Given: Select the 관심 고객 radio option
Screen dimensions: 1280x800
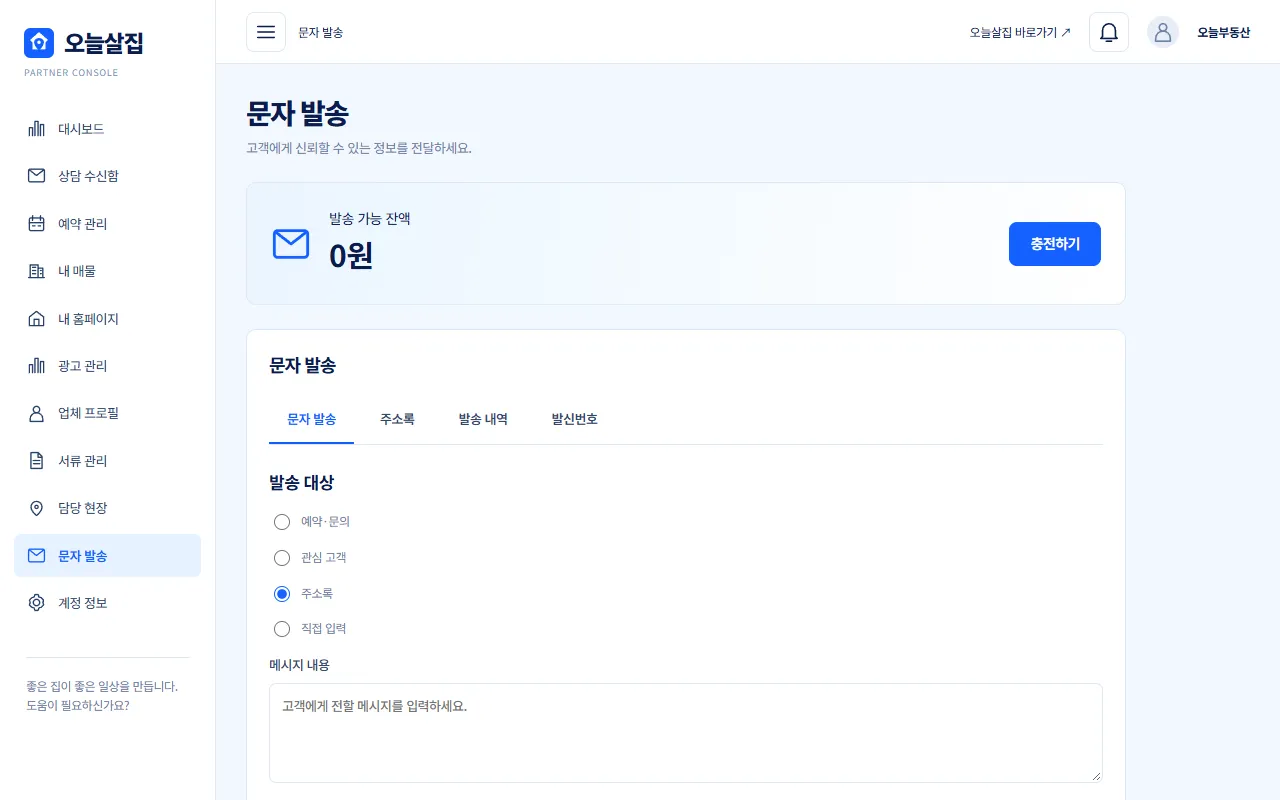Looking at the screenshot, I should [x=282, y=558].
